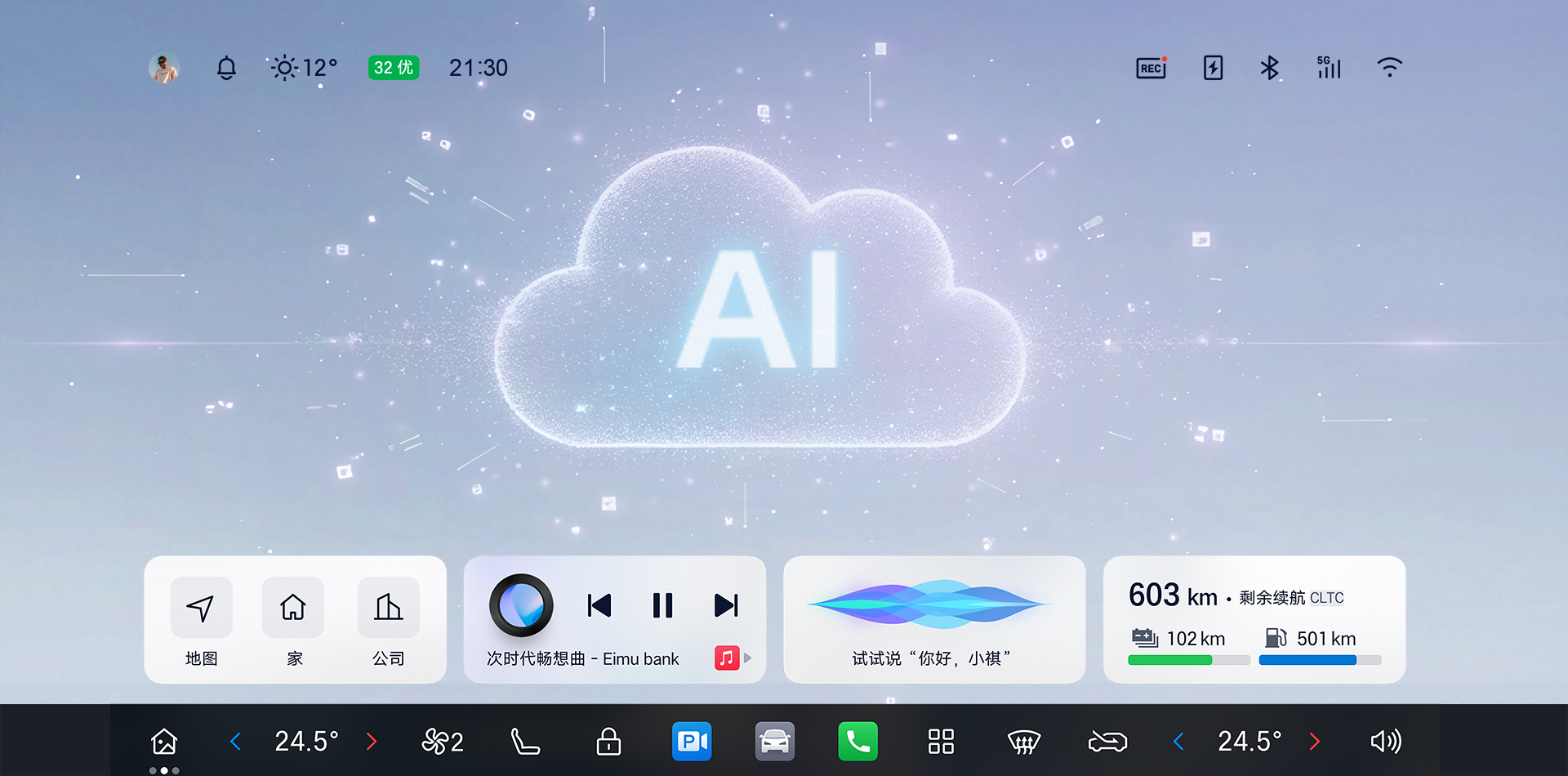Screen dimensions: 1568x776
Task: Open the phone dialer app
Action: (857, 741)
